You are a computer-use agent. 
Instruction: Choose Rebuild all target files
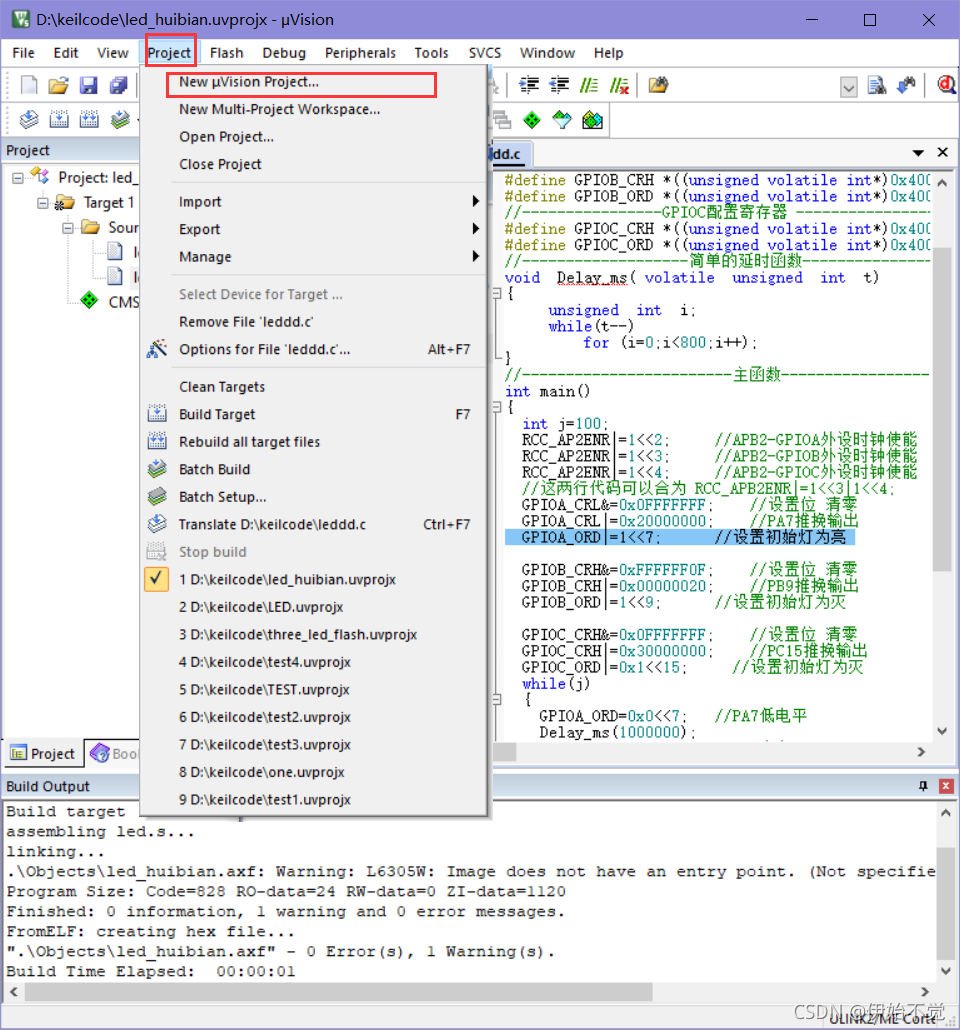(314, 442)
